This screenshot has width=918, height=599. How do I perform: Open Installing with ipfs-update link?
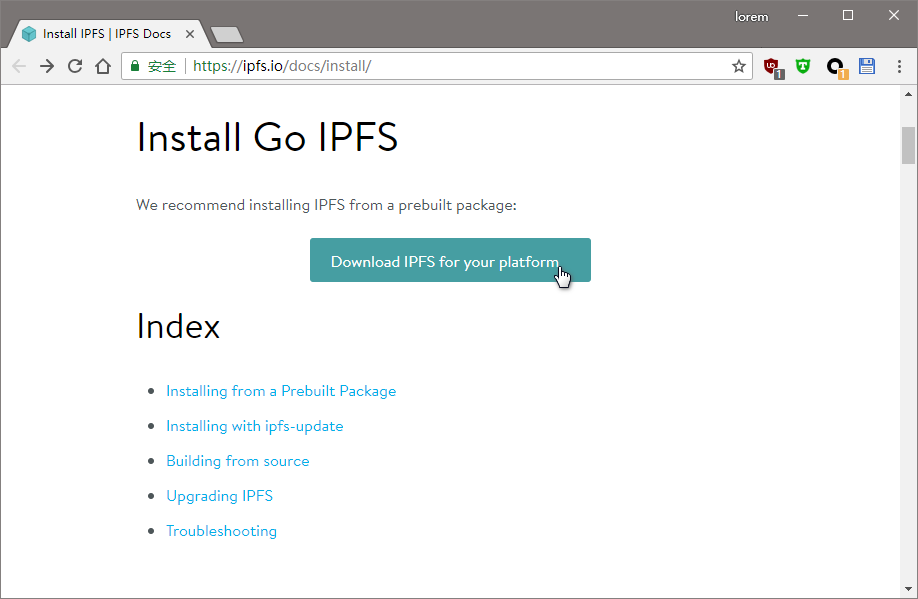click(x=255, y=426)
